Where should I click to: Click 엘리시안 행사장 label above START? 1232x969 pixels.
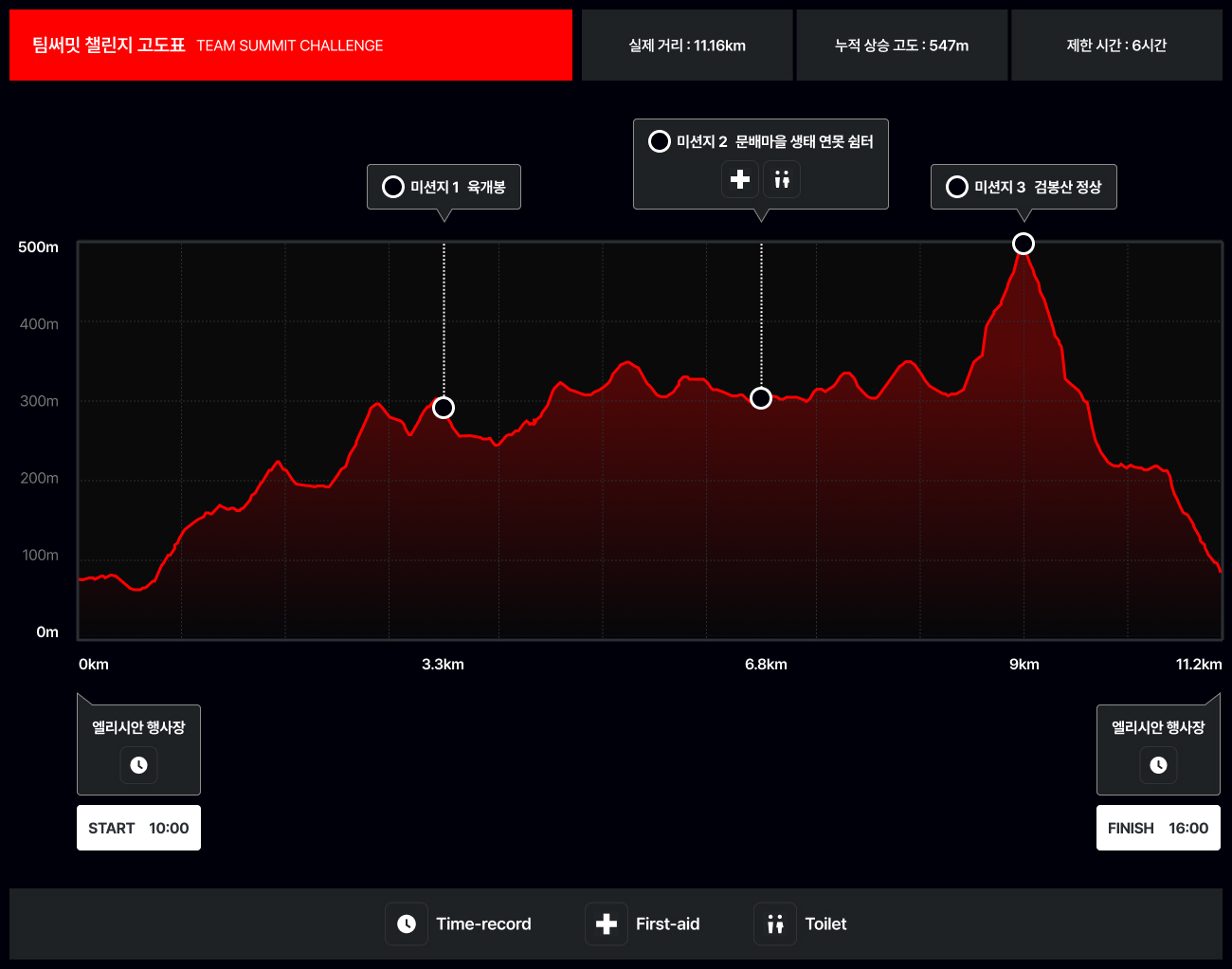coord(138,727)
